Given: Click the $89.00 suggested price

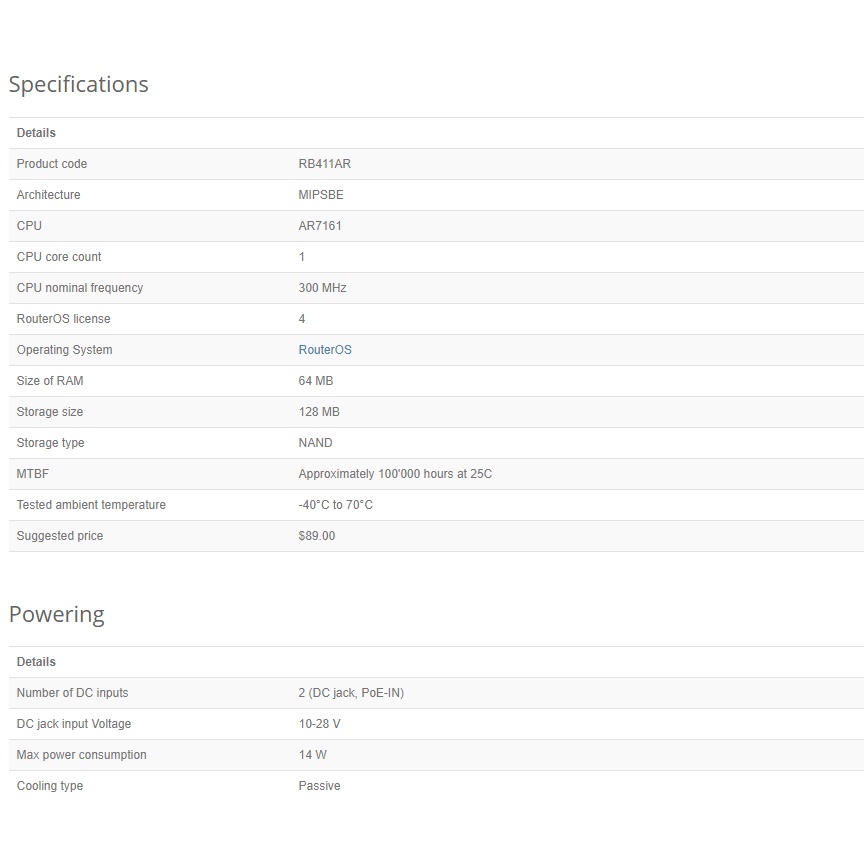Looking at the screenshot, I should point(316,536).
